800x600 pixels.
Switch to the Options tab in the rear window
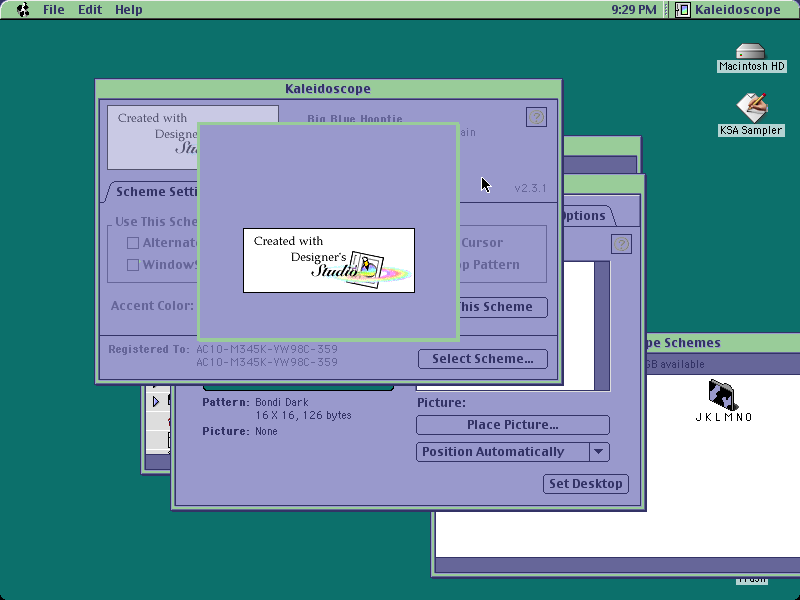pyautogui.click(x=585, y=215)
